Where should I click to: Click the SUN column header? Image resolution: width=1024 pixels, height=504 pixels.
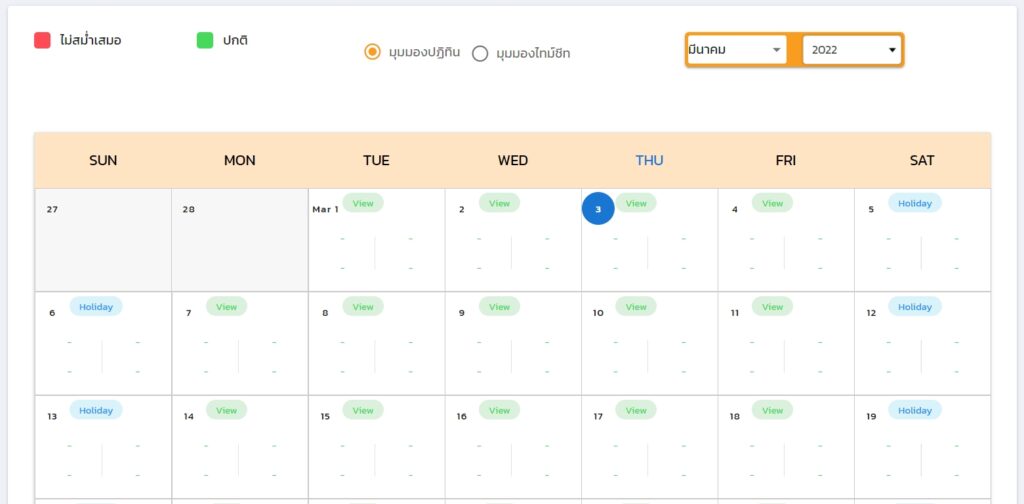pyautogui.click(x=103, y=160)
